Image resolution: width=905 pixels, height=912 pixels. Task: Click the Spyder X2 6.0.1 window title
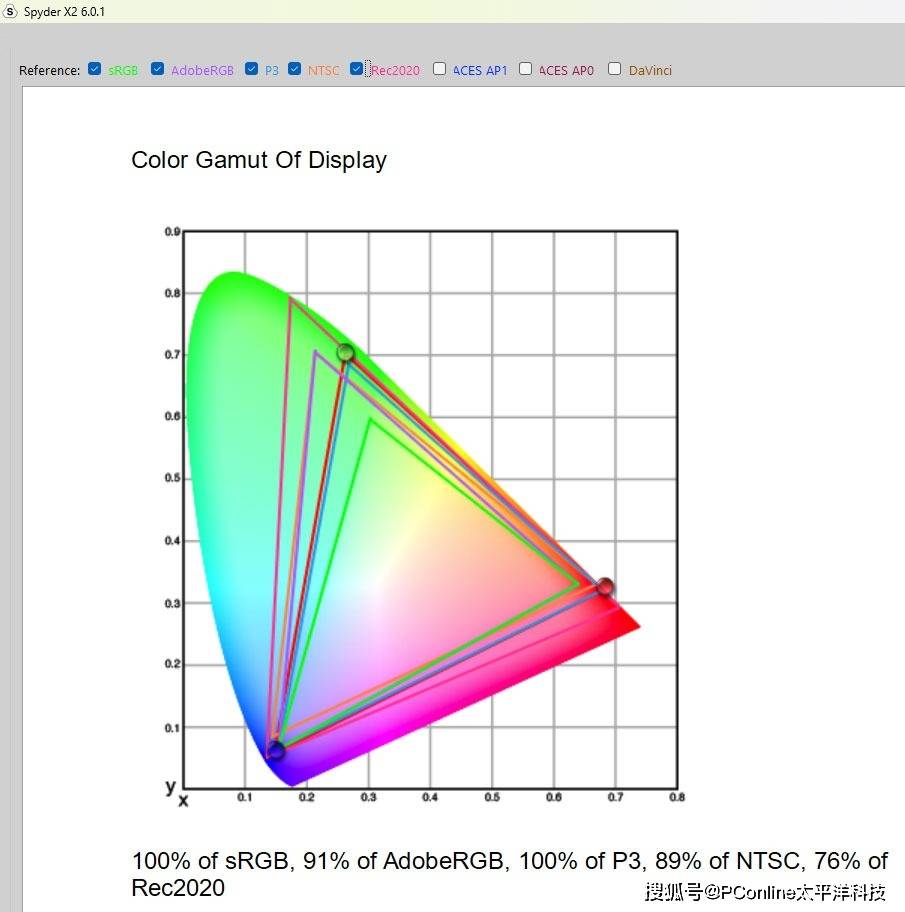pos(64,12)
